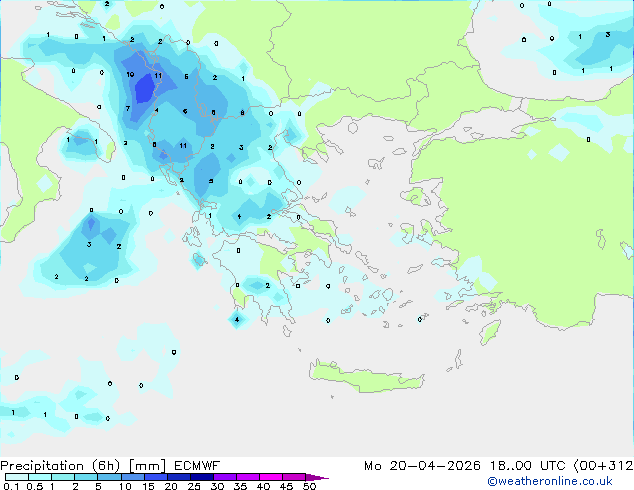Click the "0.5" legend label
This screenshot has height=490, width=634.
(35, 486)
